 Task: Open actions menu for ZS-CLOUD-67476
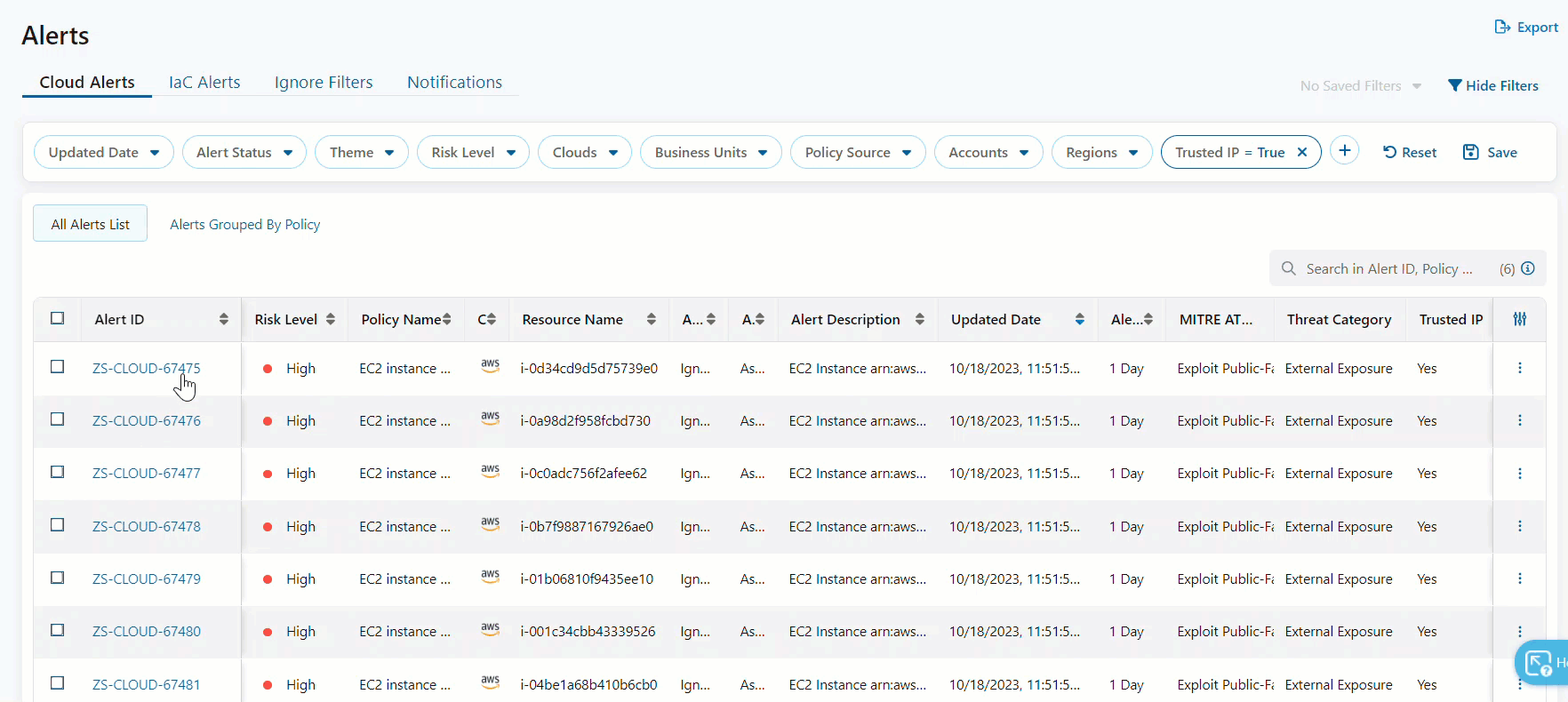coord(1520,420)
